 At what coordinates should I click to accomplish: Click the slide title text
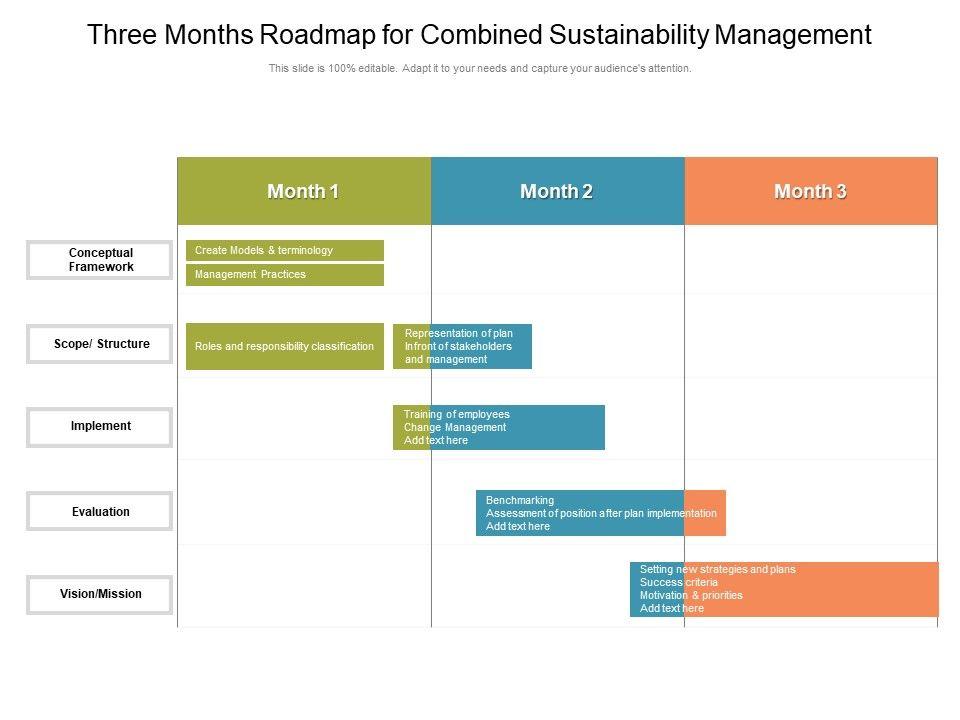480,35
